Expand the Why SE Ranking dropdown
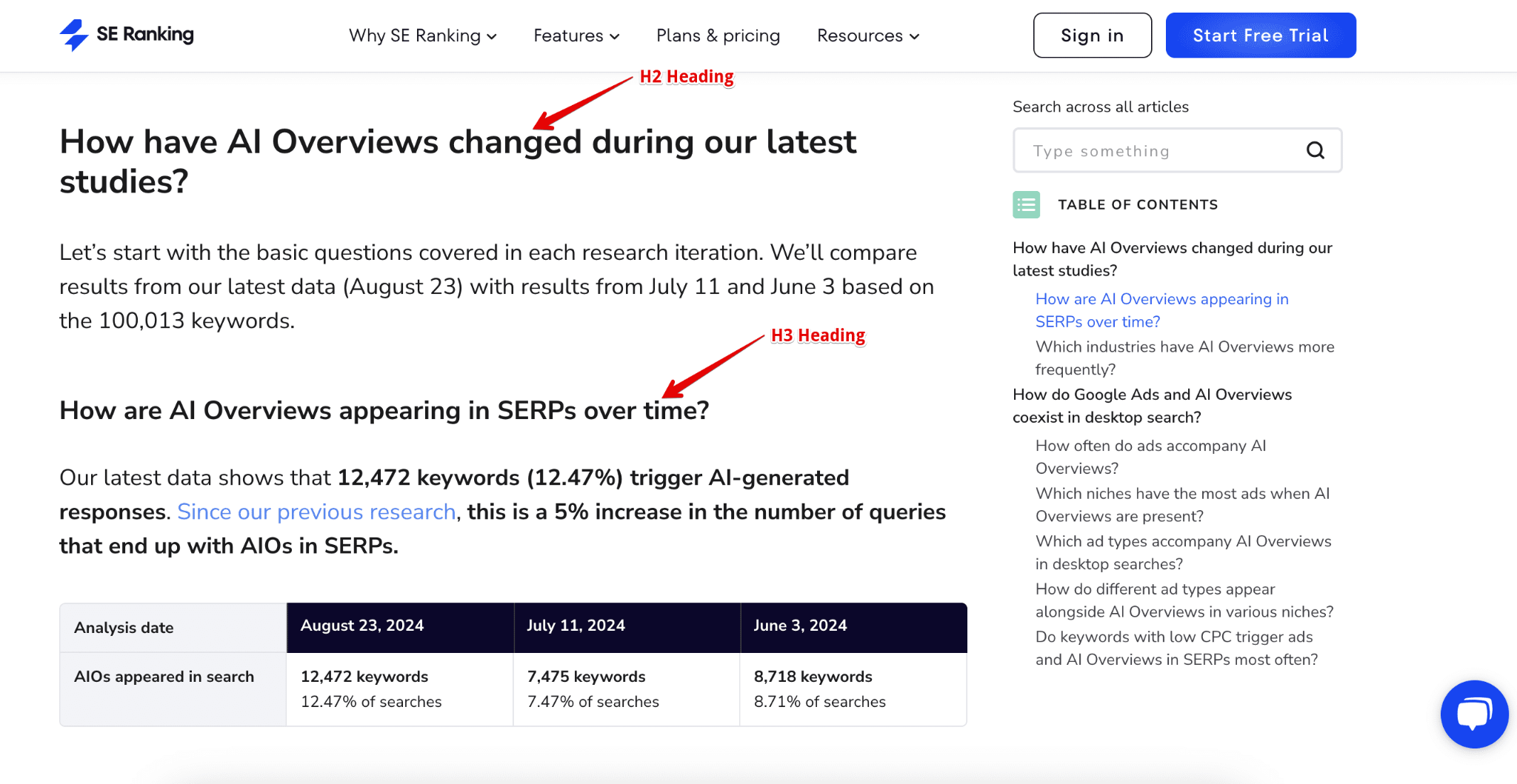Image resolution: width=1517 pixels, height=784 pixels. point(422,35)
